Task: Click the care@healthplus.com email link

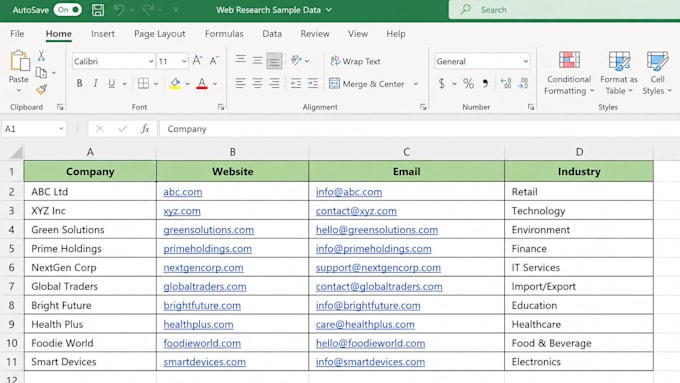Action: point(365,324)
